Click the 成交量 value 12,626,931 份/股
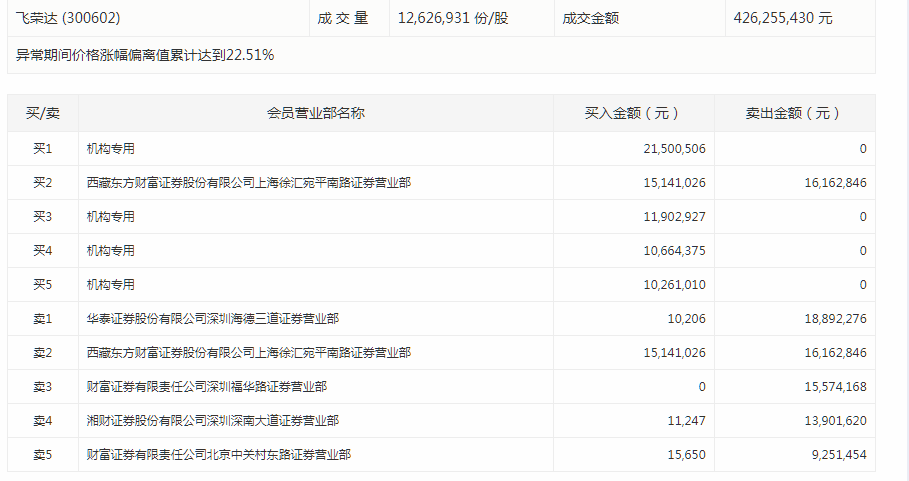Screen dimensions: 909x481 point(452,18)
